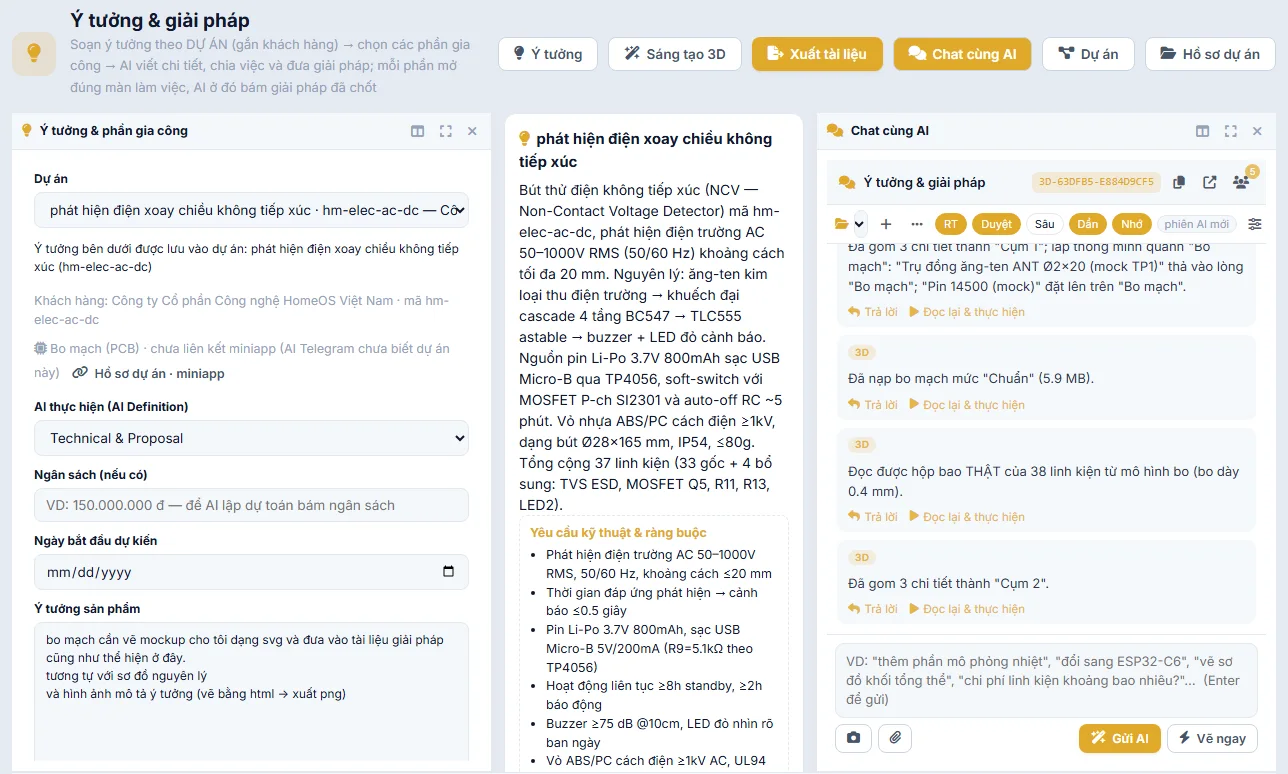Click the chat message input box
The image size is (1288, 774).
point(1046,680)
